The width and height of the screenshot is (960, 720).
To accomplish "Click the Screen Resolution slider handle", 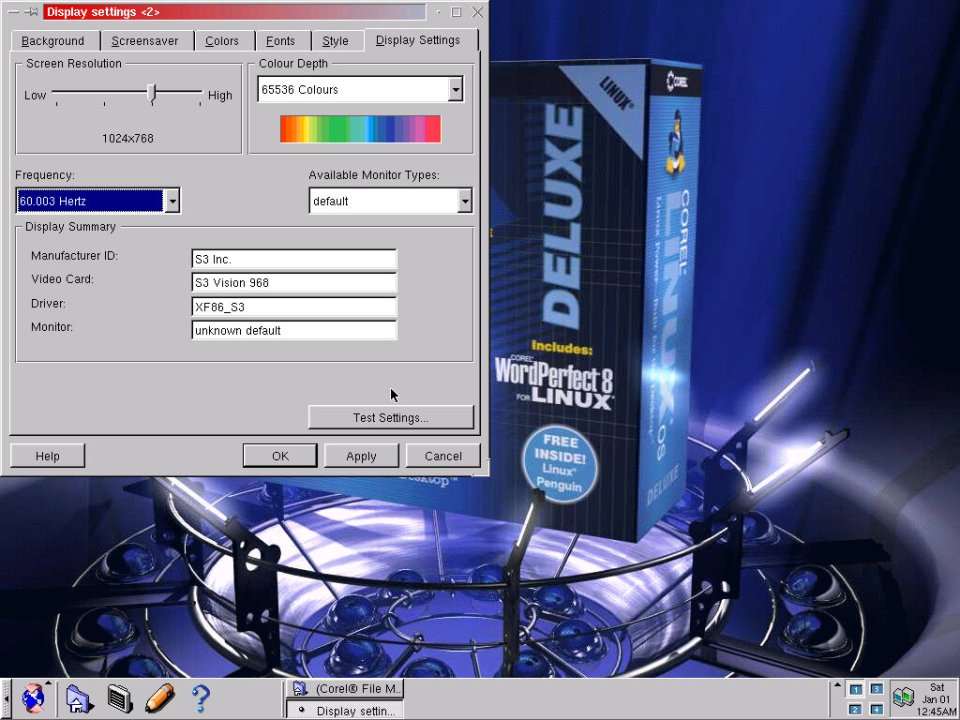I will [x=152, y=94].
